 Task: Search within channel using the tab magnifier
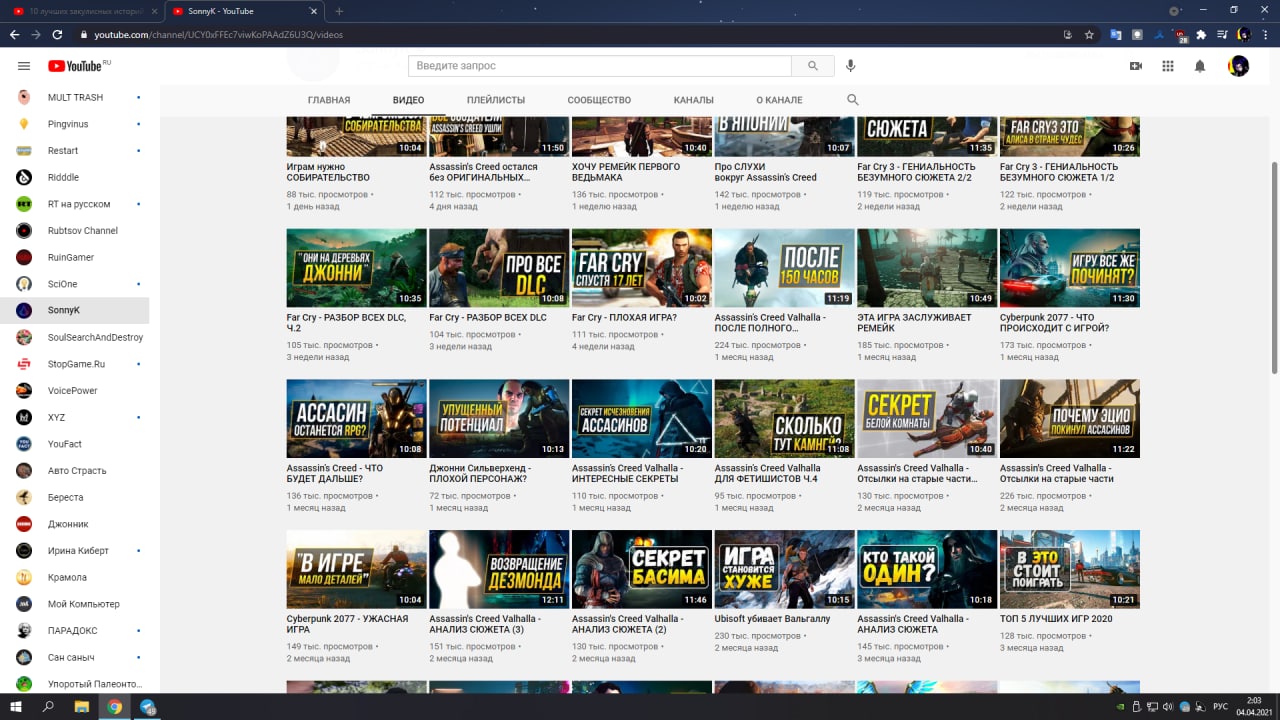point(853,100)
